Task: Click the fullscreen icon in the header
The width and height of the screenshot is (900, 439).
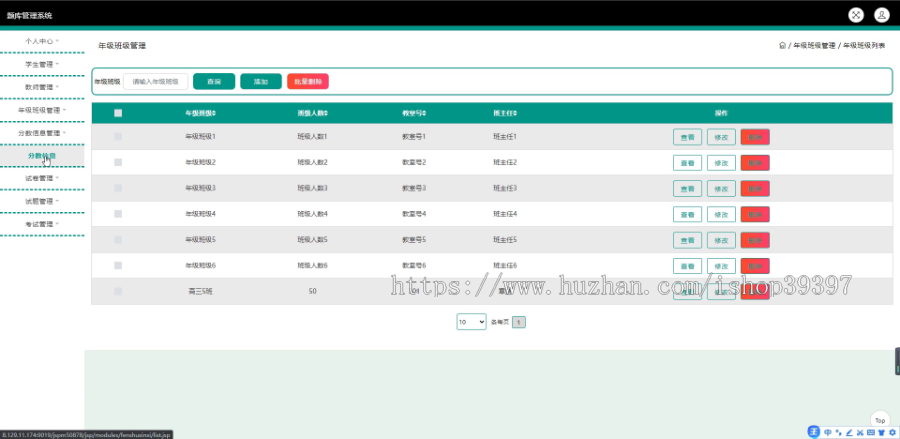Action: click(856, 15)
